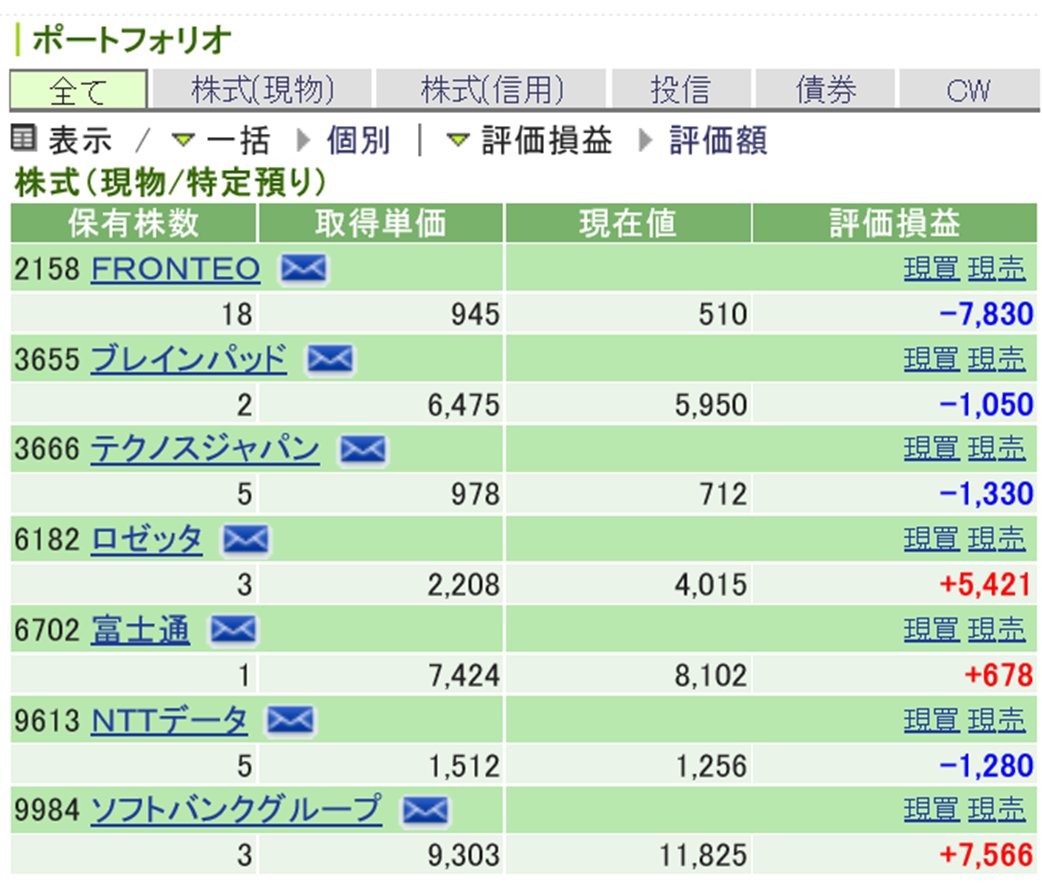Screen dimensions: 1042x885
Task: Click the acquisition price 9,303
Action: point(463,855)
